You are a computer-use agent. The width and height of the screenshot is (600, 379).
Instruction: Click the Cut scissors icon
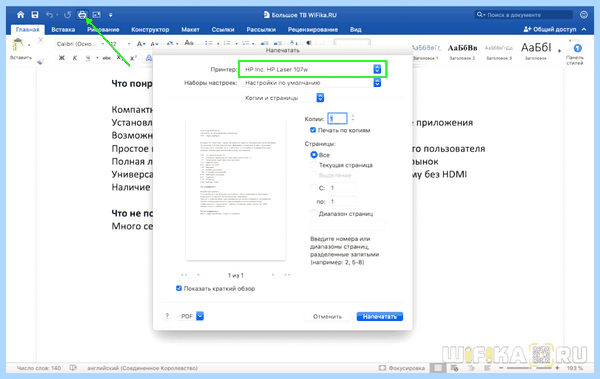click(x=40, y=40)
